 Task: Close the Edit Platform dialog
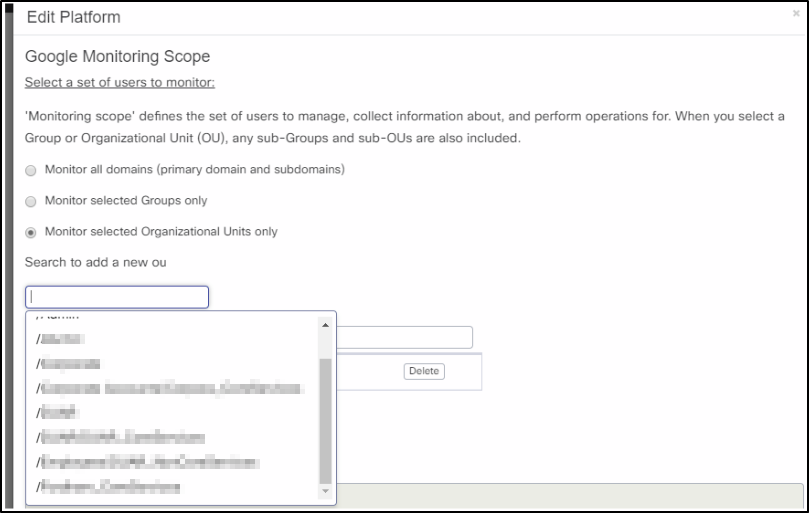[x=796, y=14]
